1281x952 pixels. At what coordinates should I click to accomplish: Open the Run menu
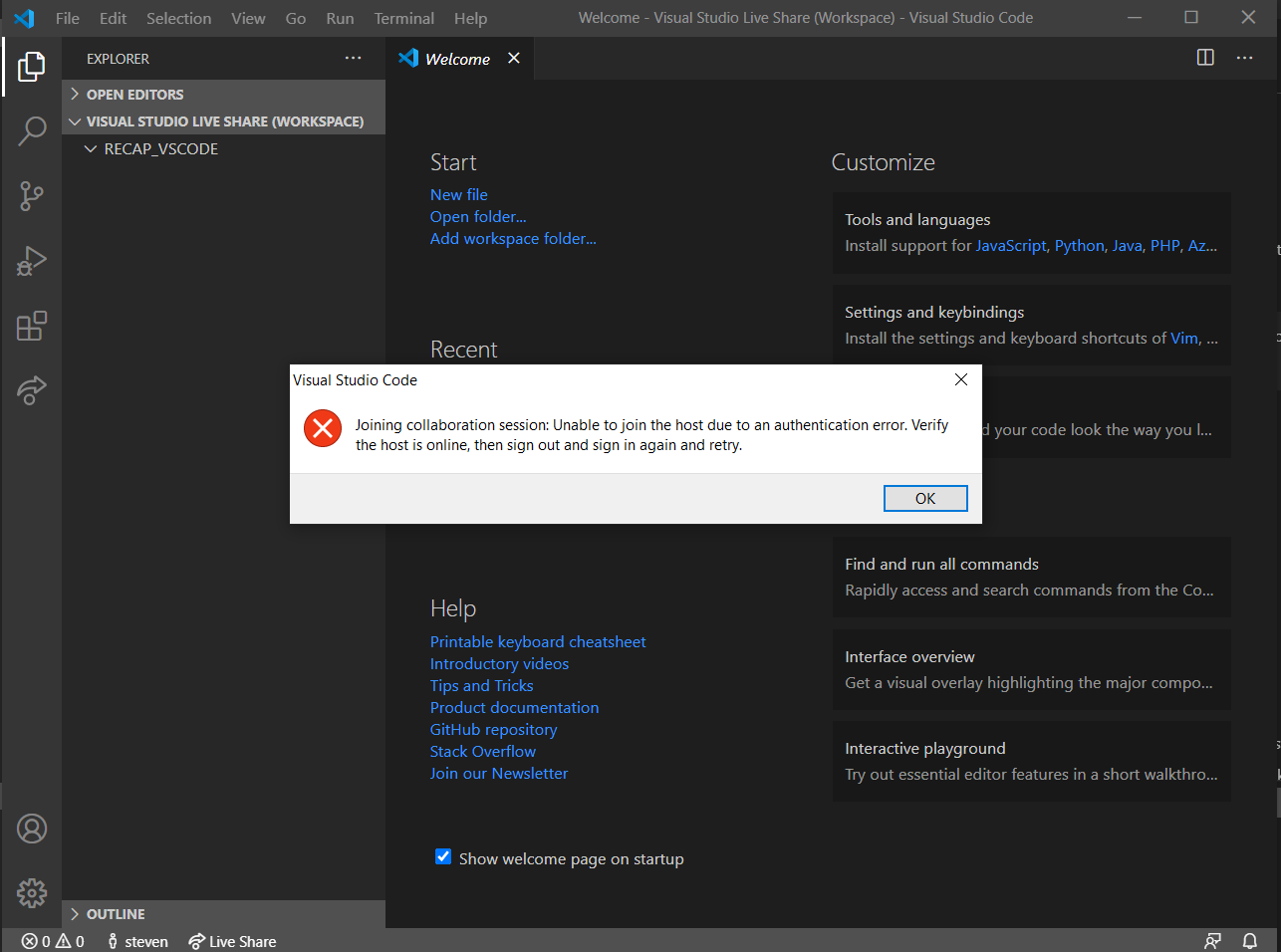pos(340,18)
